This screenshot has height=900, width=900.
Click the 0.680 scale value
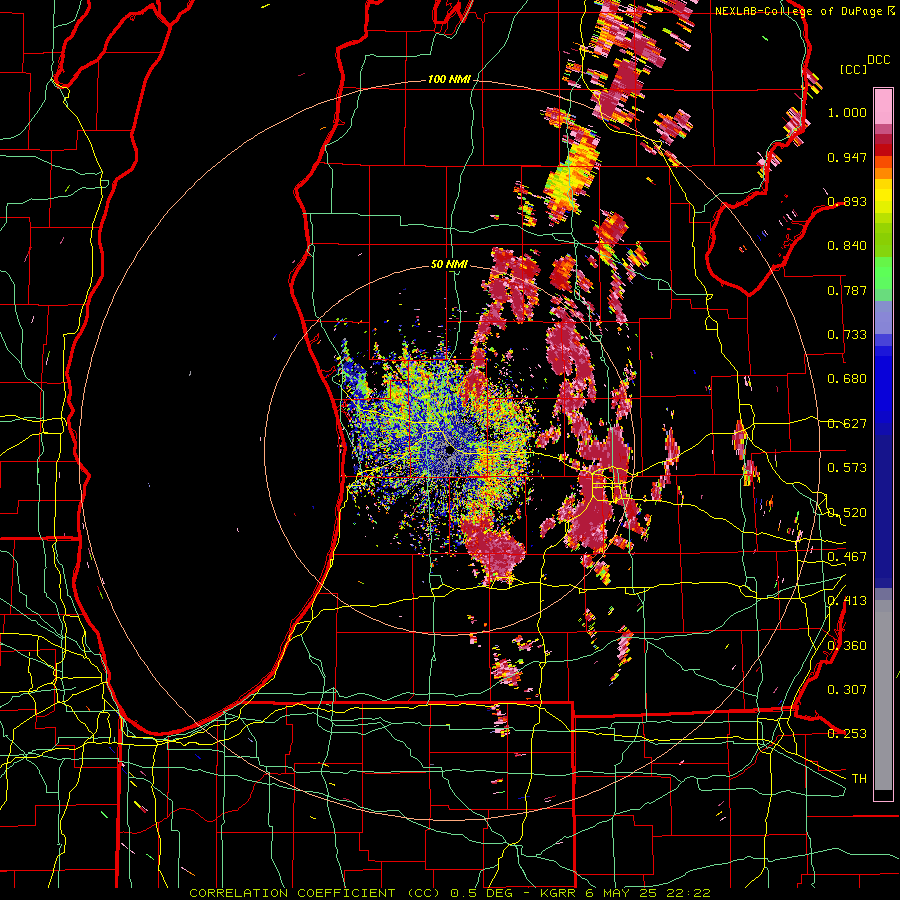(x=847, y=379)
